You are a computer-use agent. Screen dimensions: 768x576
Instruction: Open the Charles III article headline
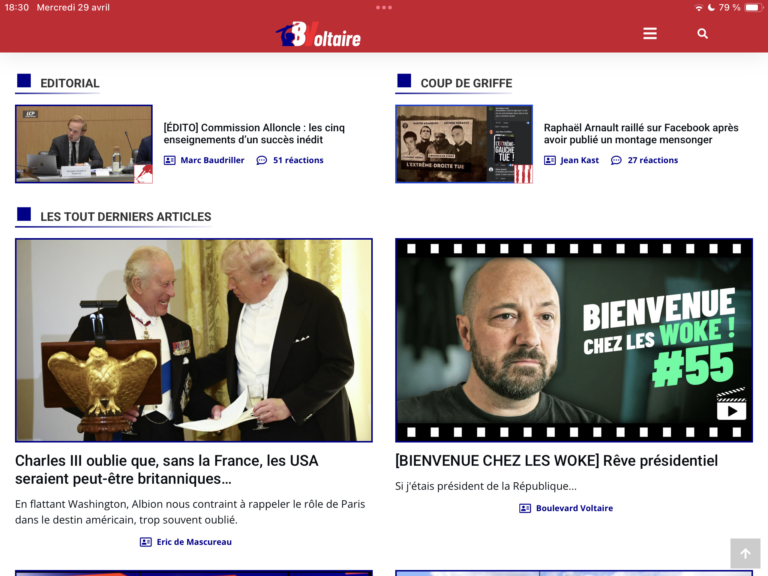[x=166, y=469]
